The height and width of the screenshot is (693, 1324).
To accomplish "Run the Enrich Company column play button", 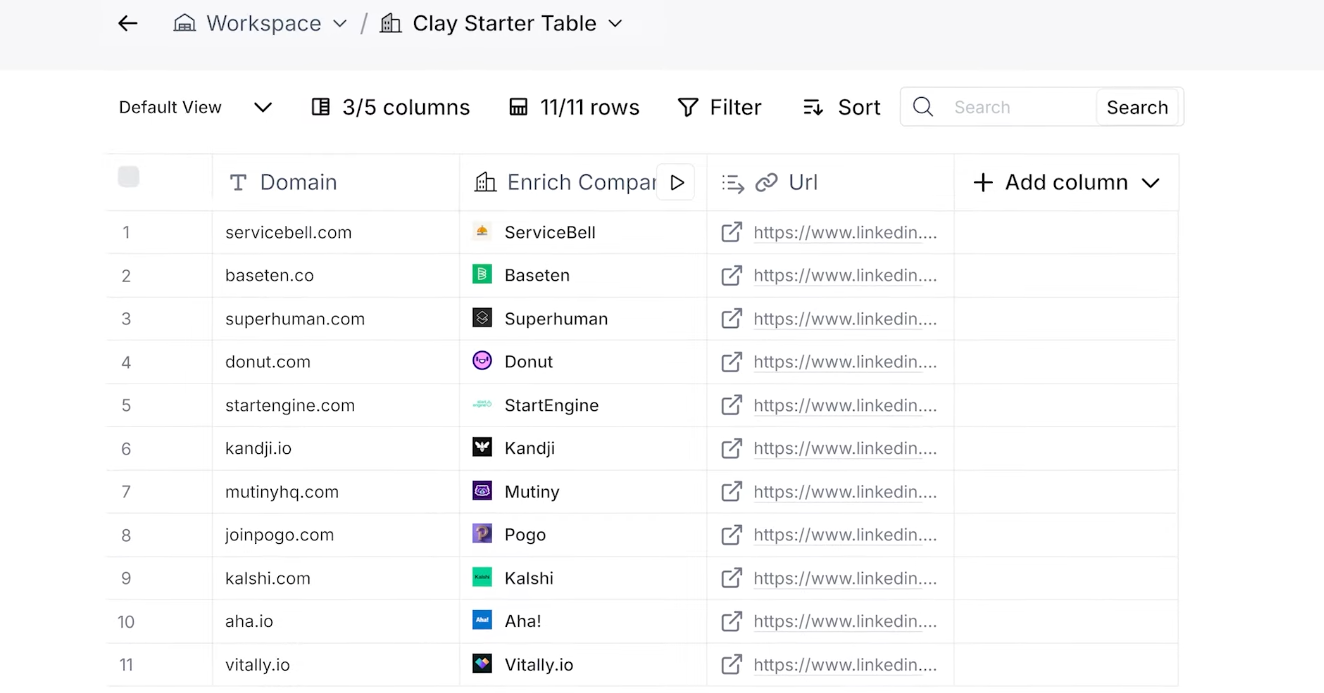I will tap(676, 182).
